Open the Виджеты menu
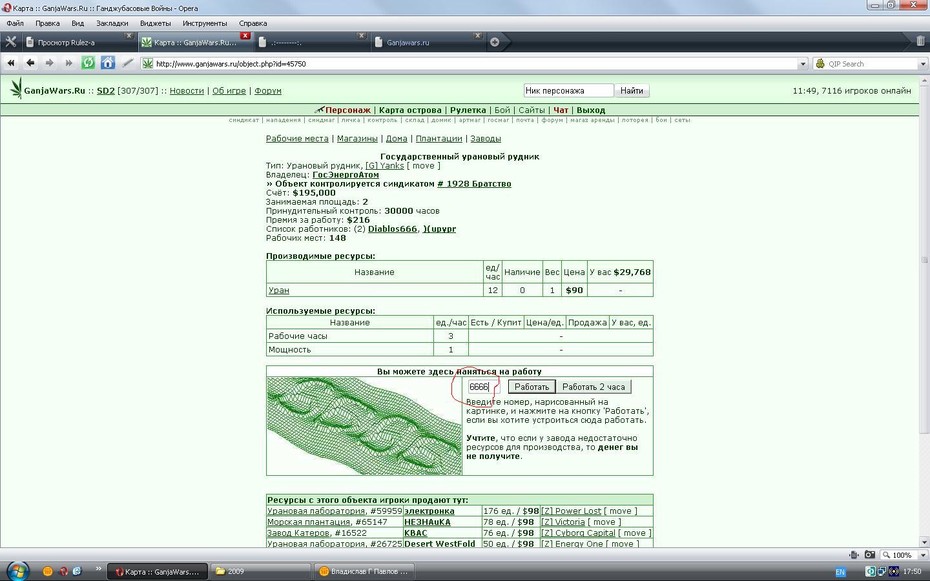The height and width of the screenshot is (581, 930). [x=155, y=23]
